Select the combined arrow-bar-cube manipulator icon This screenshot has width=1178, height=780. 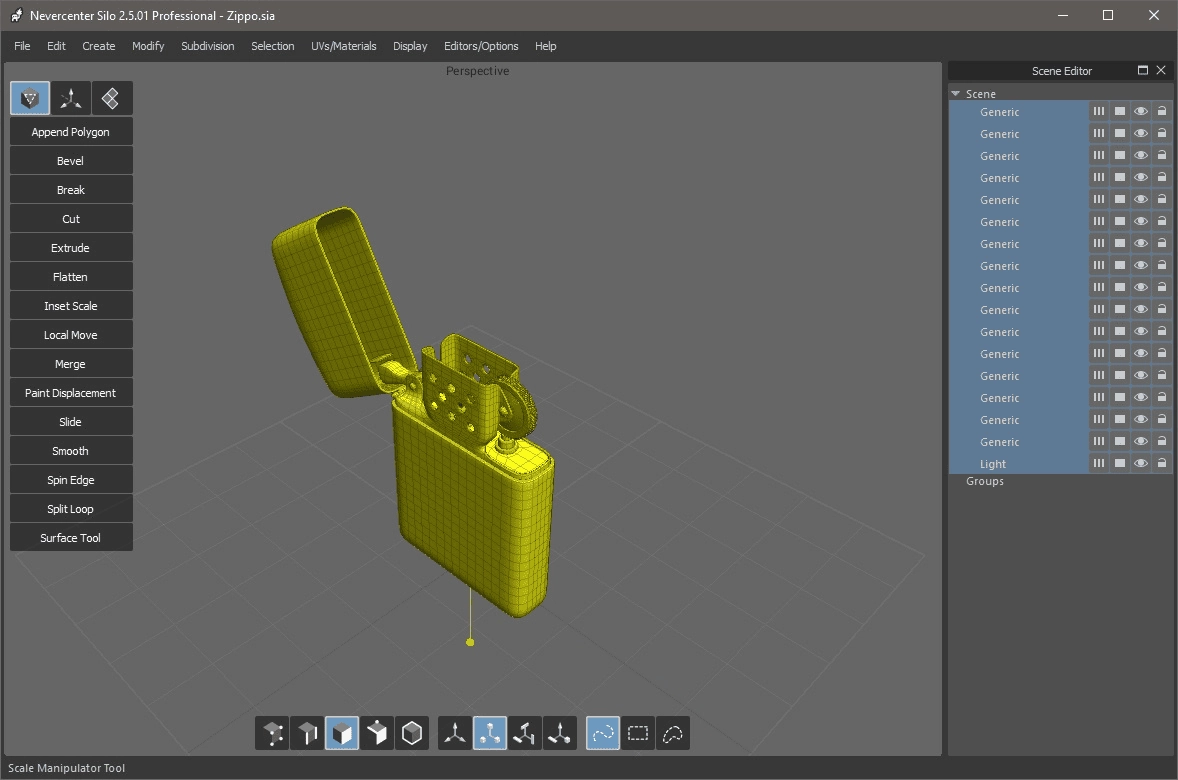pos(560,733)
